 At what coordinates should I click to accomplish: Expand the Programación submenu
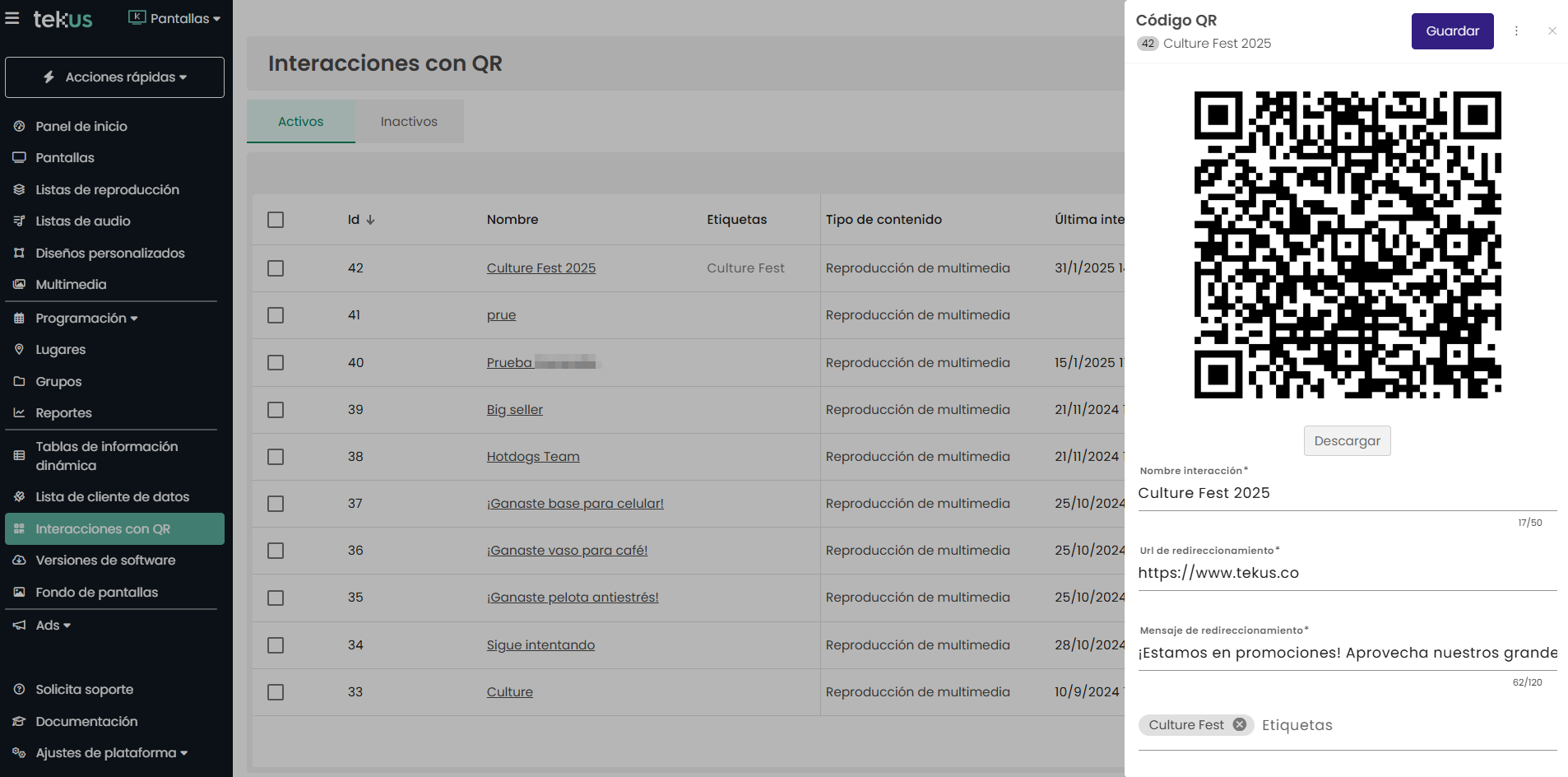[86, 319]
